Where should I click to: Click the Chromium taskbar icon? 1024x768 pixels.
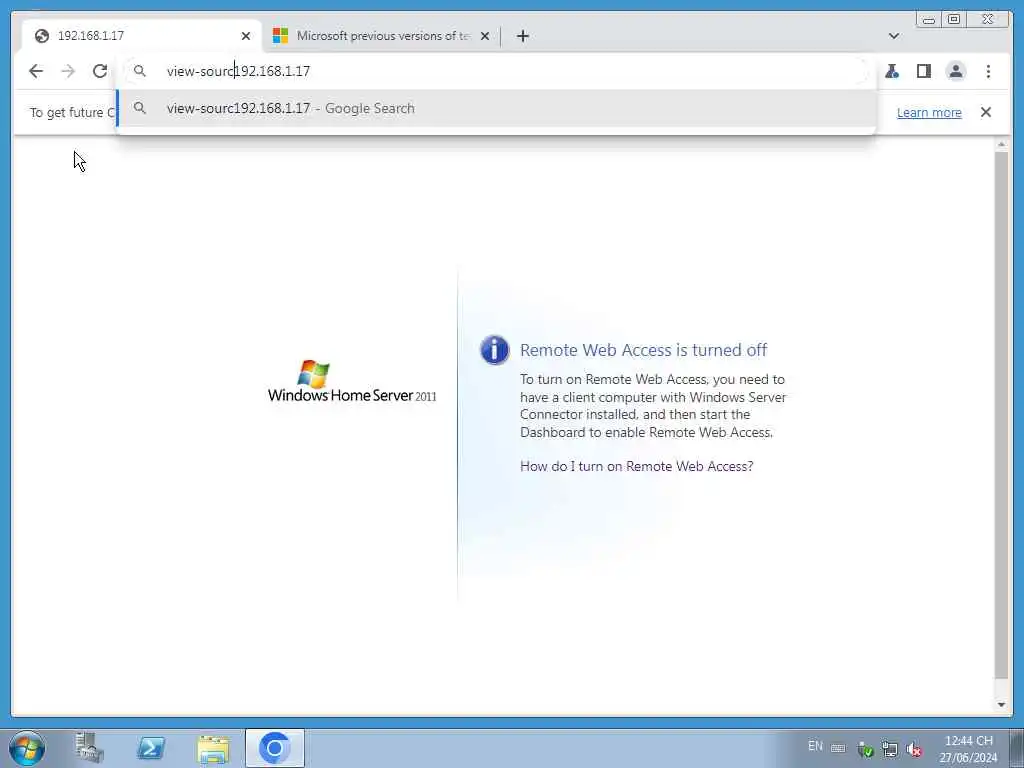pos(274,748)
